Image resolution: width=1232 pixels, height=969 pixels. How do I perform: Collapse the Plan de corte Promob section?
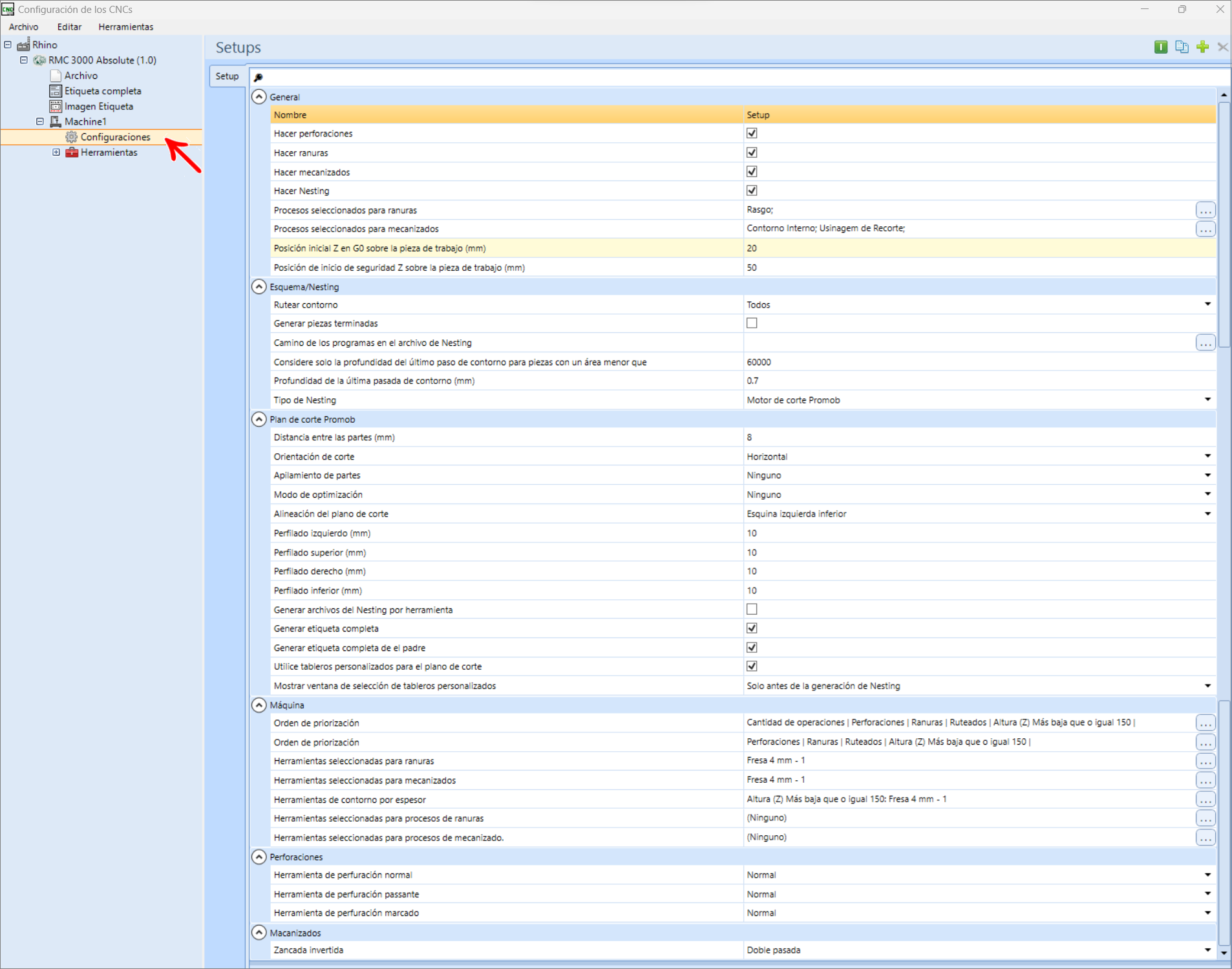pos(259,420)
